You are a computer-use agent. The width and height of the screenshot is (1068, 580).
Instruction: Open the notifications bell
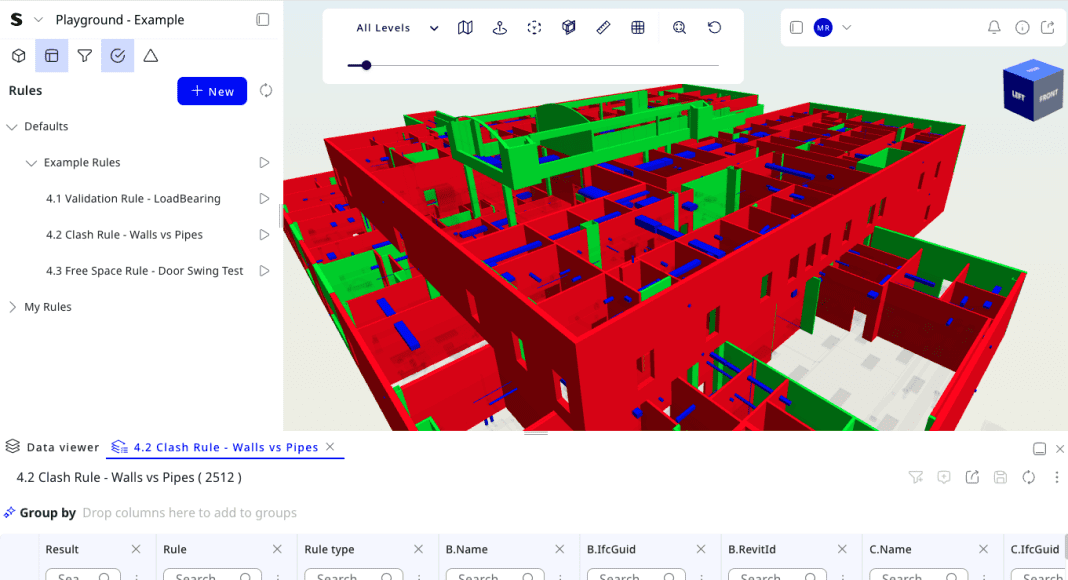click(x=994, y=28)
